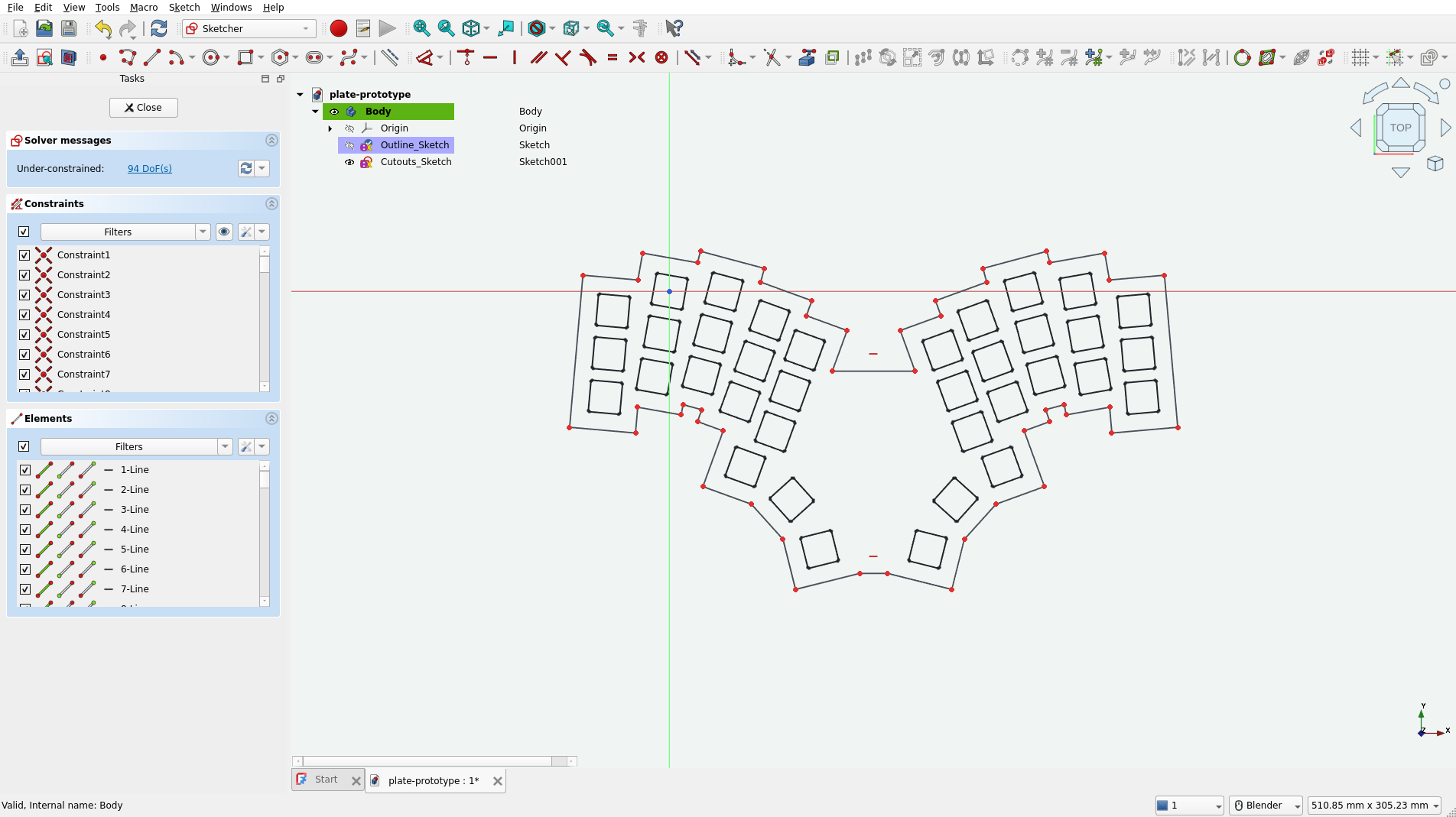Switch to the Start tab
The image size is (1456, 817).
327,779
